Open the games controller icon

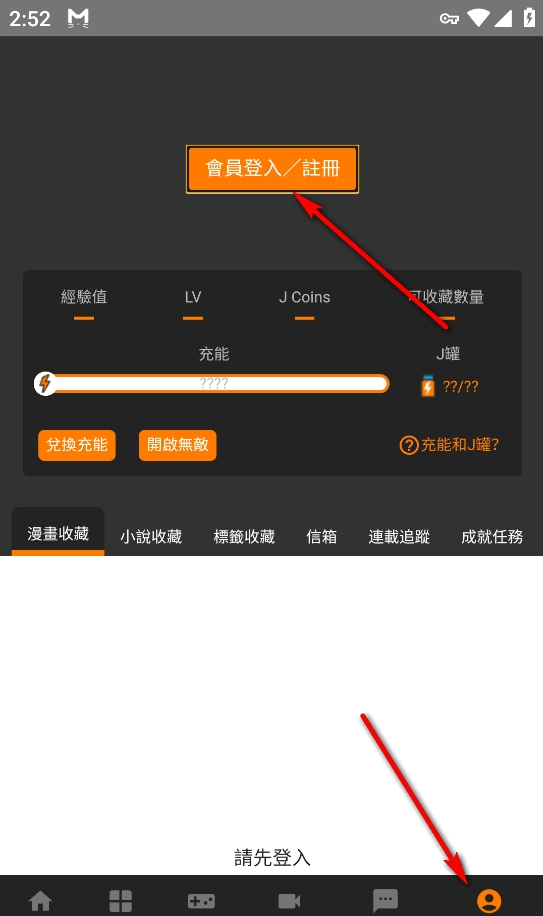click(x=201, y=901)
